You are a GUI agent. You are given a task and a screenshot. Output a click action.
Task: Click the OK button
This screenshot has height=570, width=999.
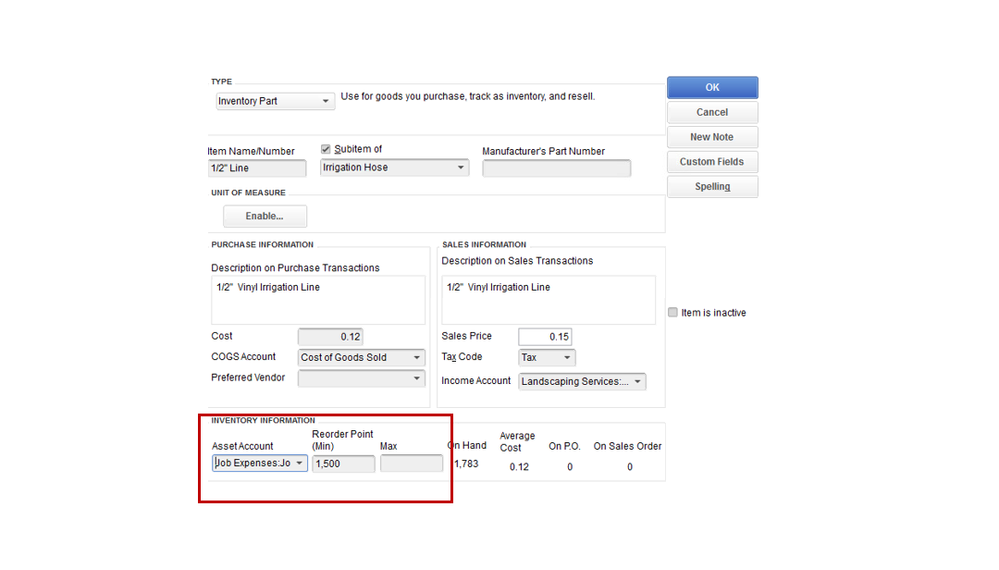pyautogui.click(x=712, y=88)
